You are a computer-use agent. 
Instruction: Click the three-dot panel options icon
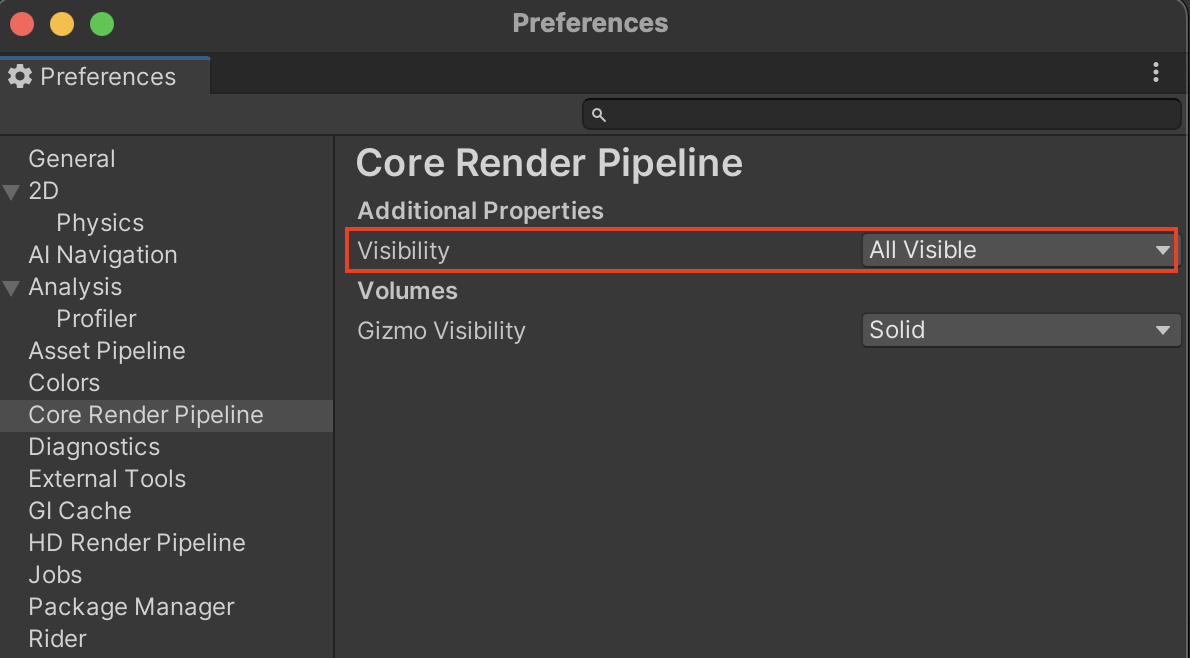tap(1156, 72)
